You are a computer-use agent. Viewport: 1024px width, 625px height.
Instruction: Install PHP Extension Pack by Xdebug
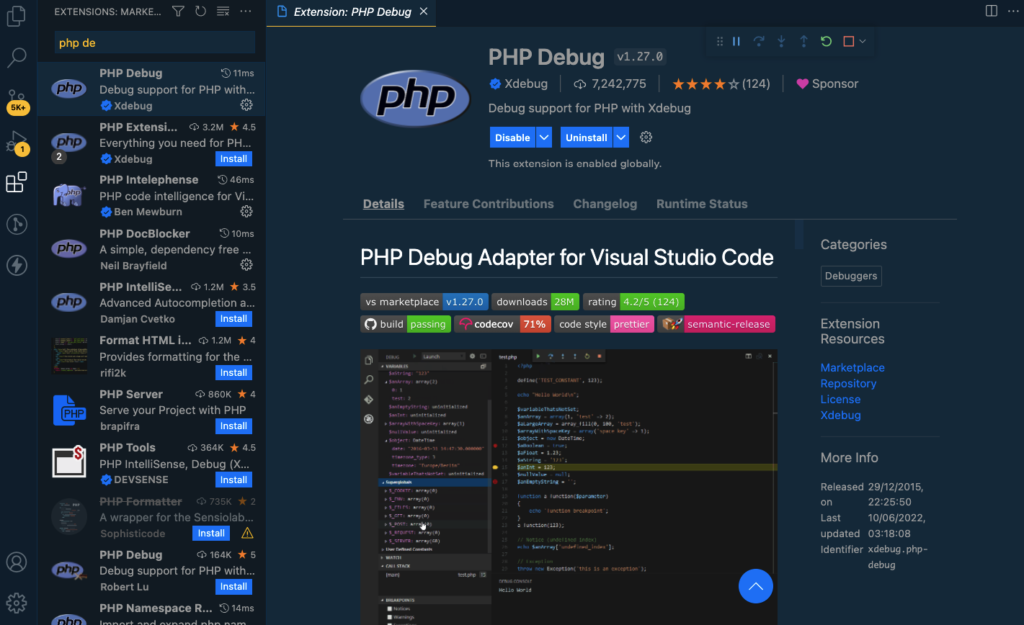[x=233, y=159]
